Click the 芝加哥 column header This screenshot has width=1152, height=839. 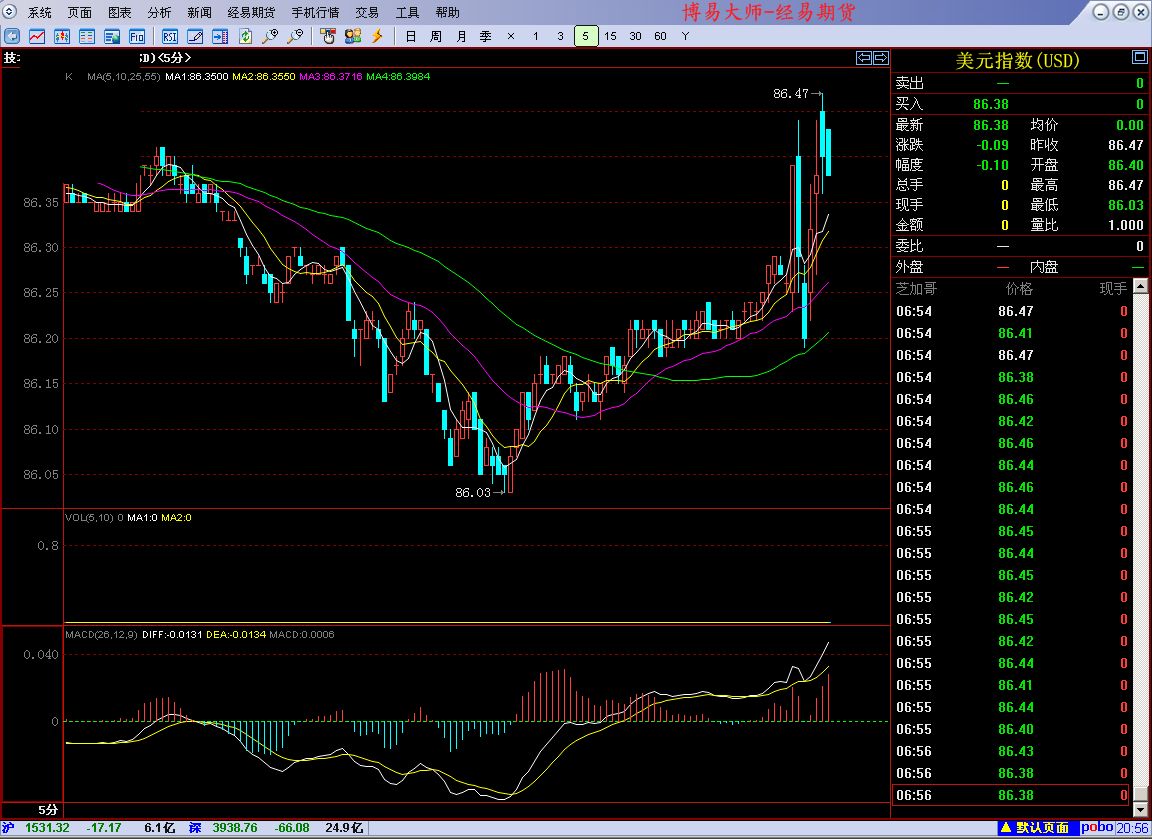[x=916, y=289]
